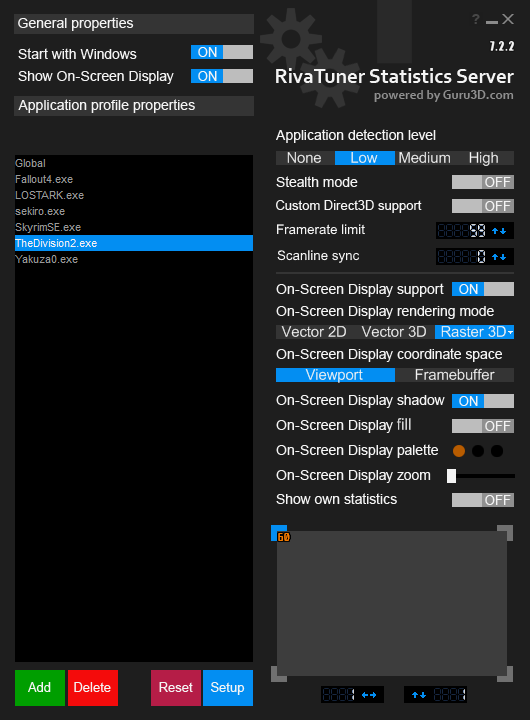Screen dimensions: 530x720
Task: Enable Stealth mode switch
Action: [483, 182]
